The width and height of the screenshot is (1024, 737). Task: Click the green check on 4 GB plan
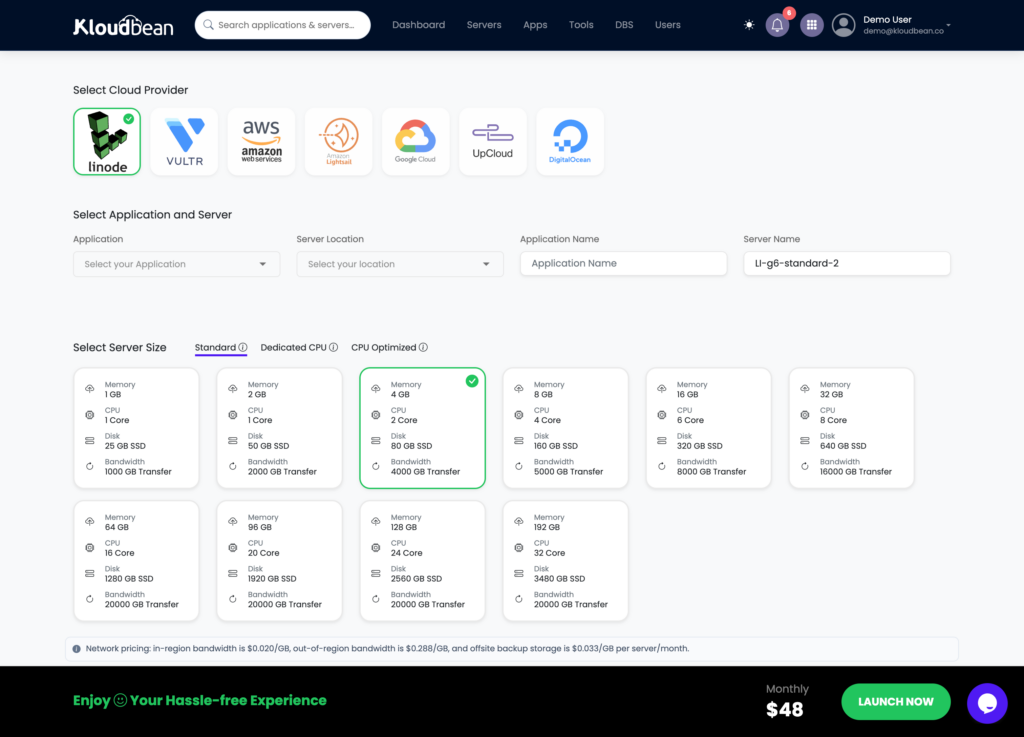[472, 381]
